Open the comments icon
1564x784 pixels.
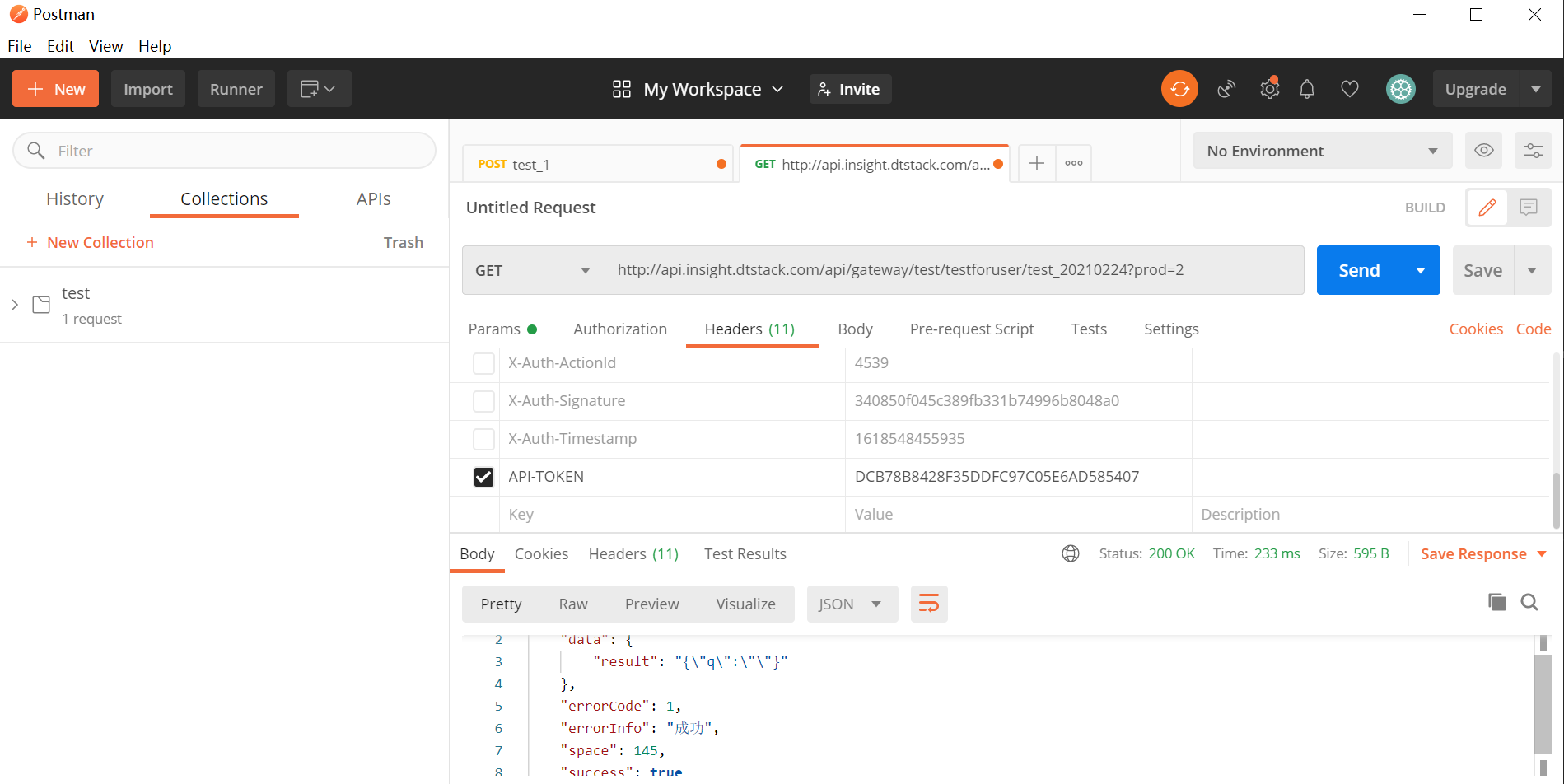[x=1529, y=208]
